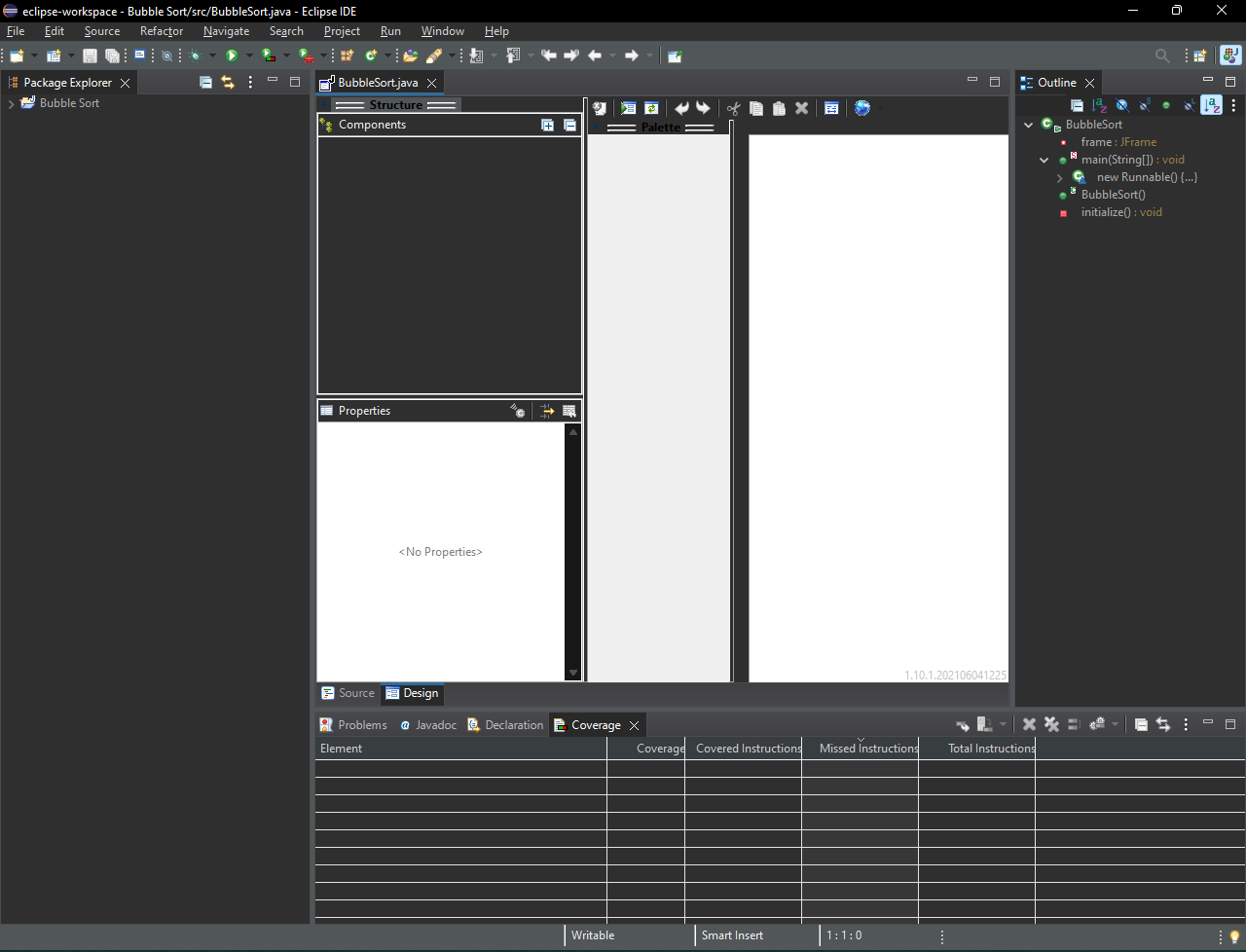
Task: Expand the Bubble Sort project node
Action: [x=11, y=103]
